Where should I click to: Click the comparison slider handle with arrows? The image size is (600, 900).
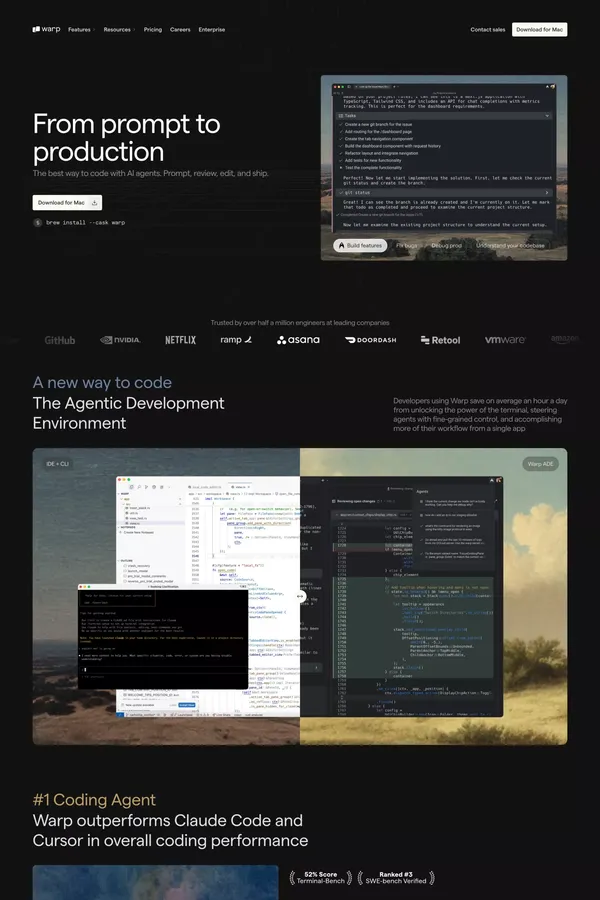(x=300, y=596)
